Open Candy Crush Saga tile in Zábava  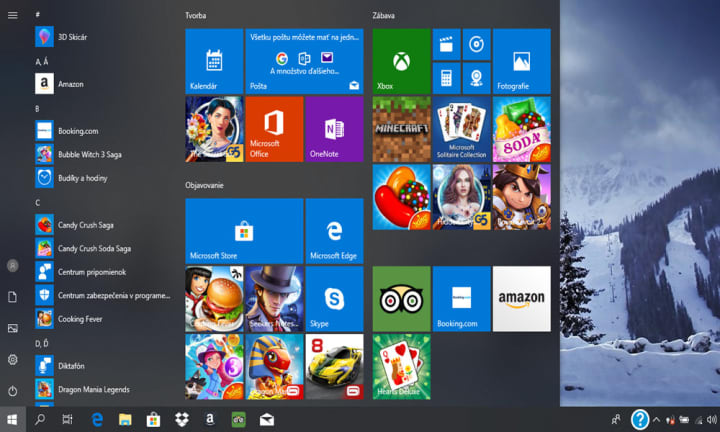(x=401, y=197)
